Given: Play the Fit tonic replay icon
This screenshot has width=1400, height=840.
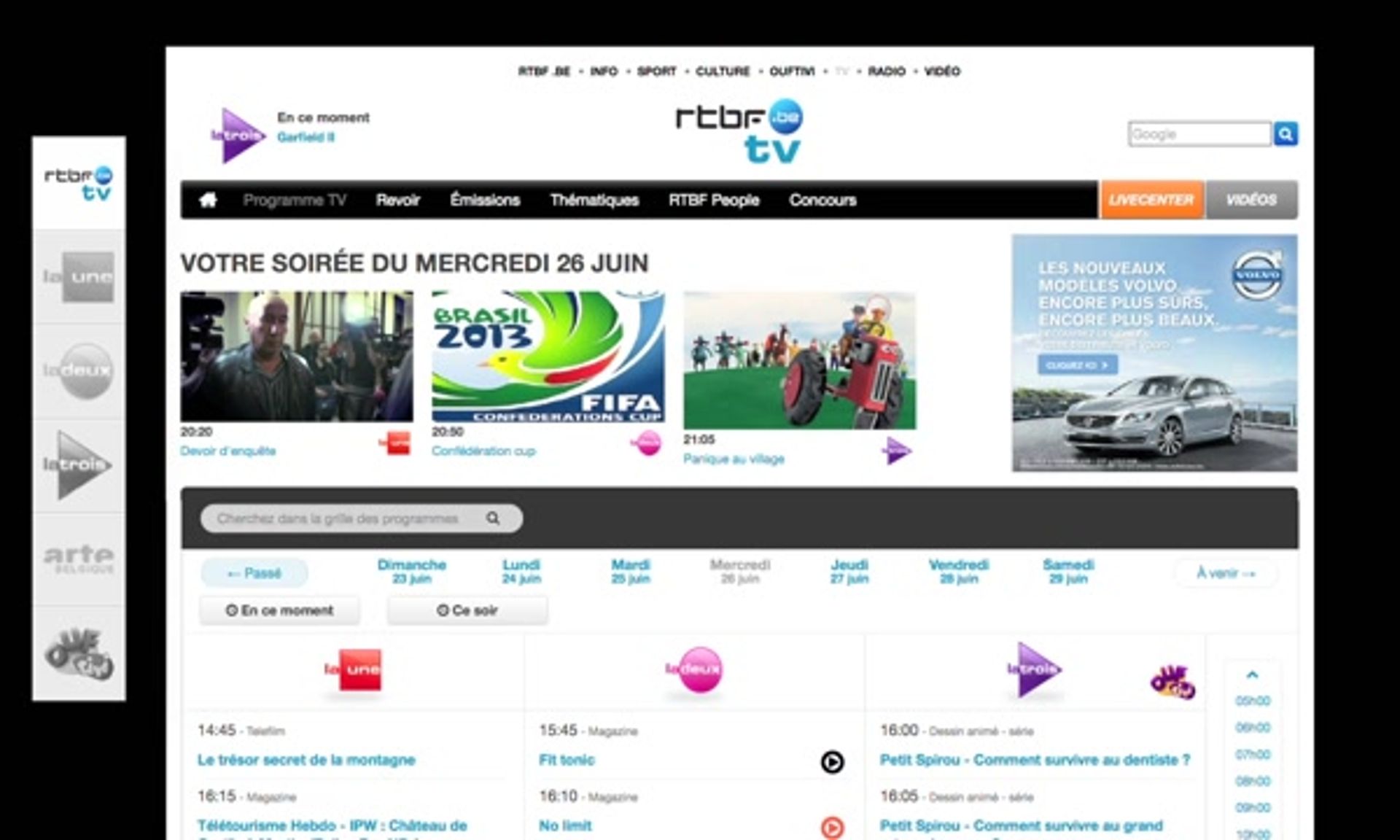Looking at the screenshot, I should (x=832, y=762).
